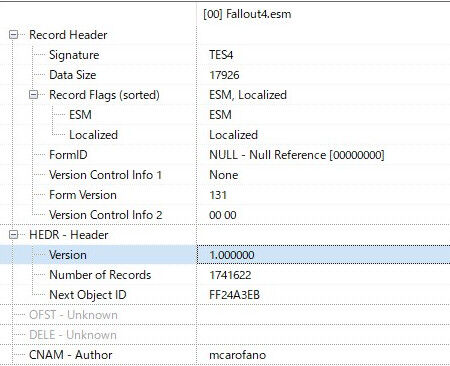Image resolution: width=450 pixels, height=366 pixels.
Task: Select the HEDR - Header row label
Action: coord(69,235)
